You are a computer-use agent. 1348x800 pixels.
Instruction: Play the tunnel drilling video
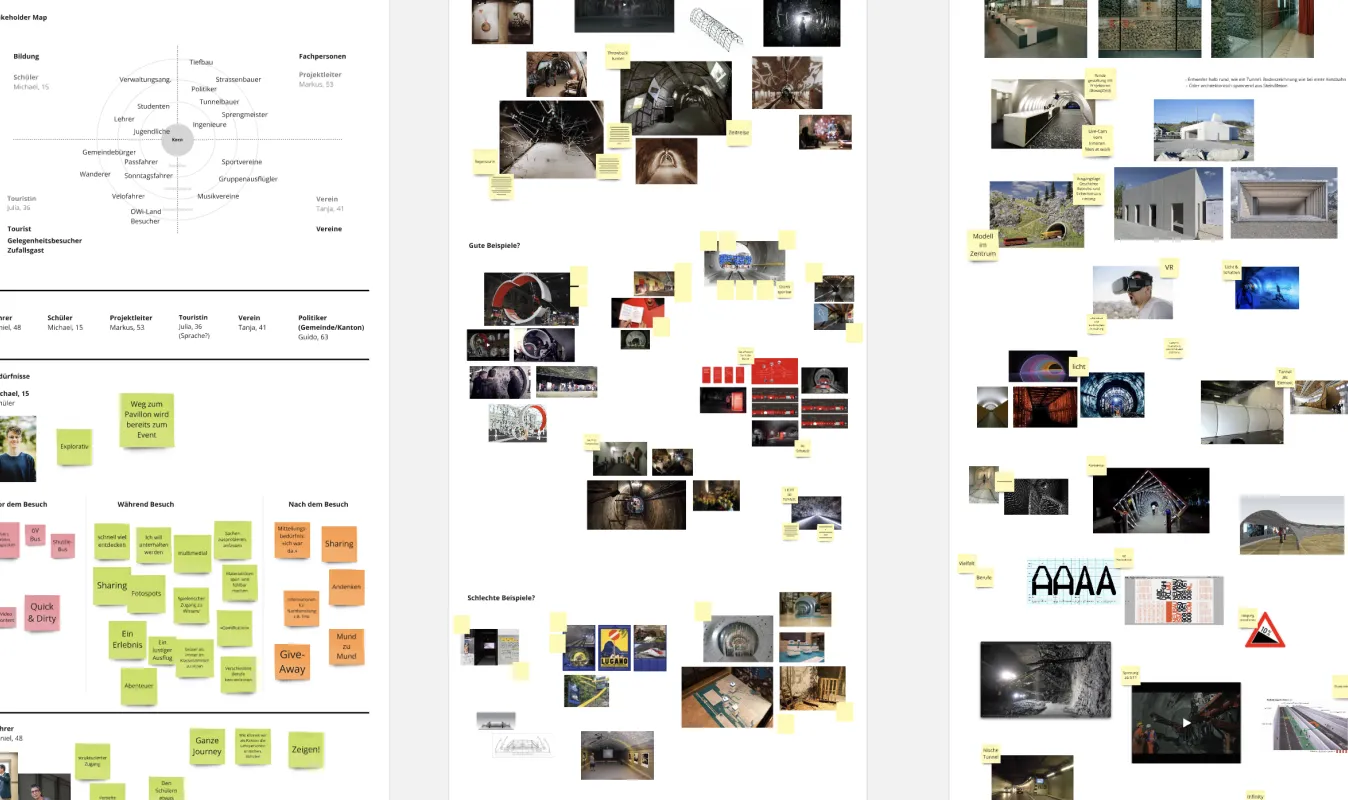[x=1186, y=722]
